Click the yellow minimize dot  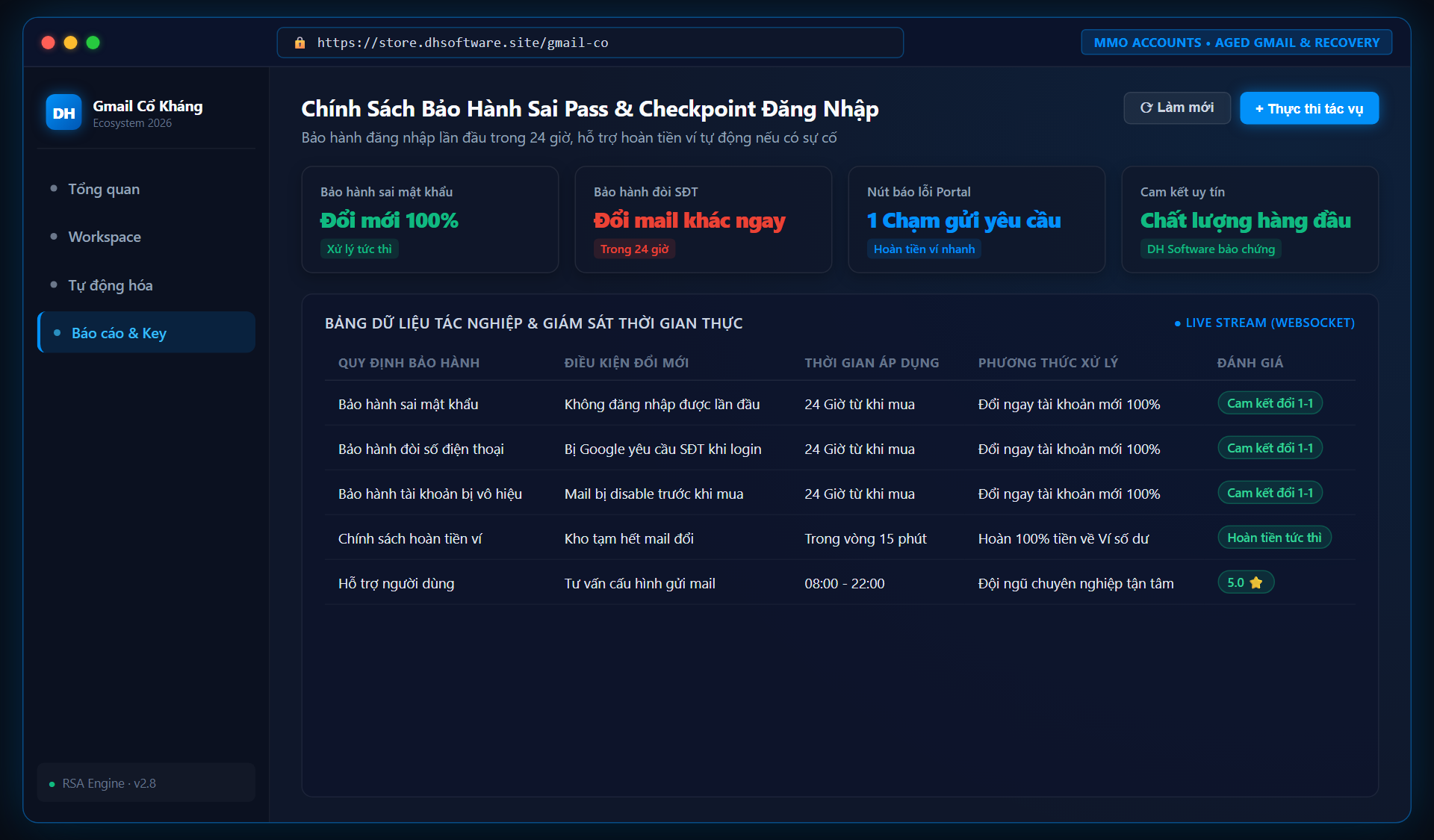[x=71, y=43]
